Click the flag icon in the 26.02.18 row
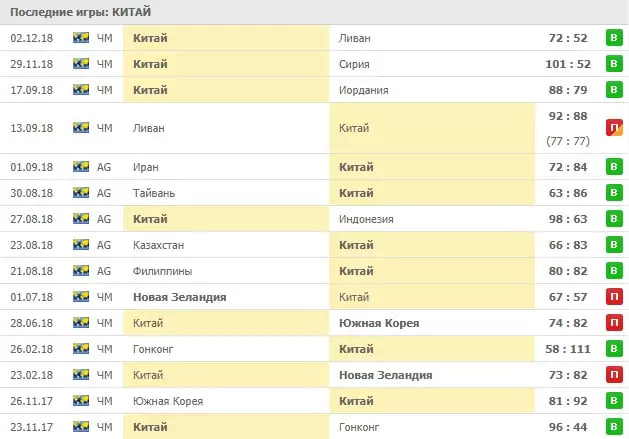Image resolution: width=629 pixels, height=439 pixels. pyautogui.click(x=81, y=349)
